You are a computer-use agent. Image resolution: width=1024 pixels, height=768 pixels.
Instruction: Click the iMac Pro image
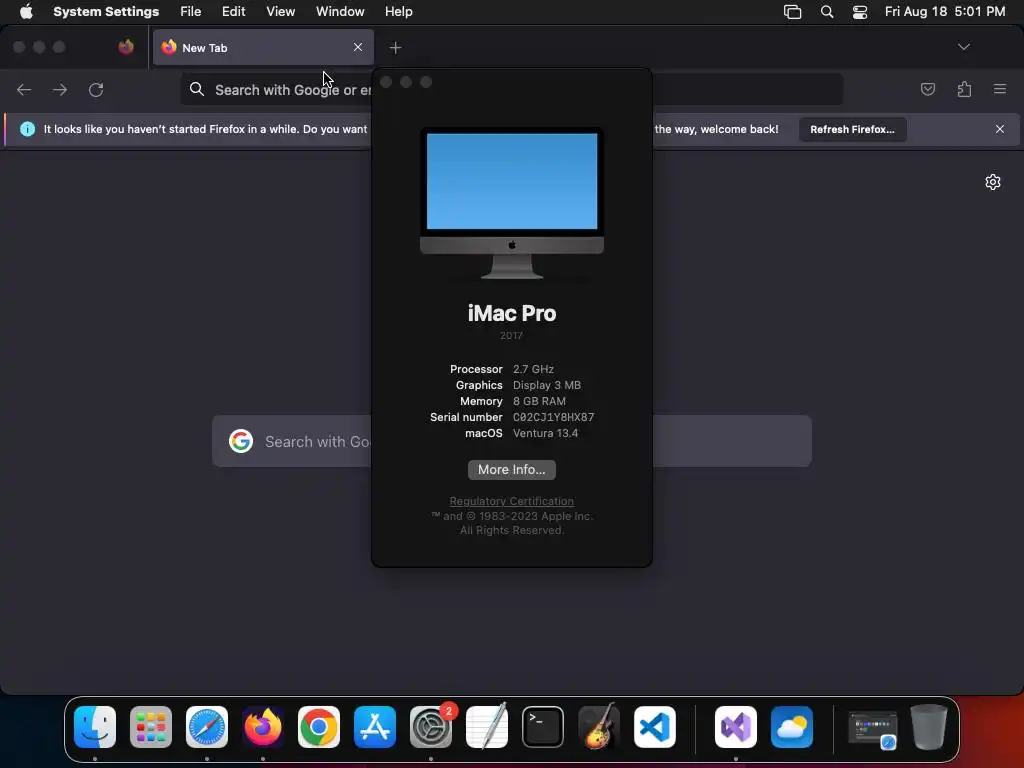click(x=512, y=203)
